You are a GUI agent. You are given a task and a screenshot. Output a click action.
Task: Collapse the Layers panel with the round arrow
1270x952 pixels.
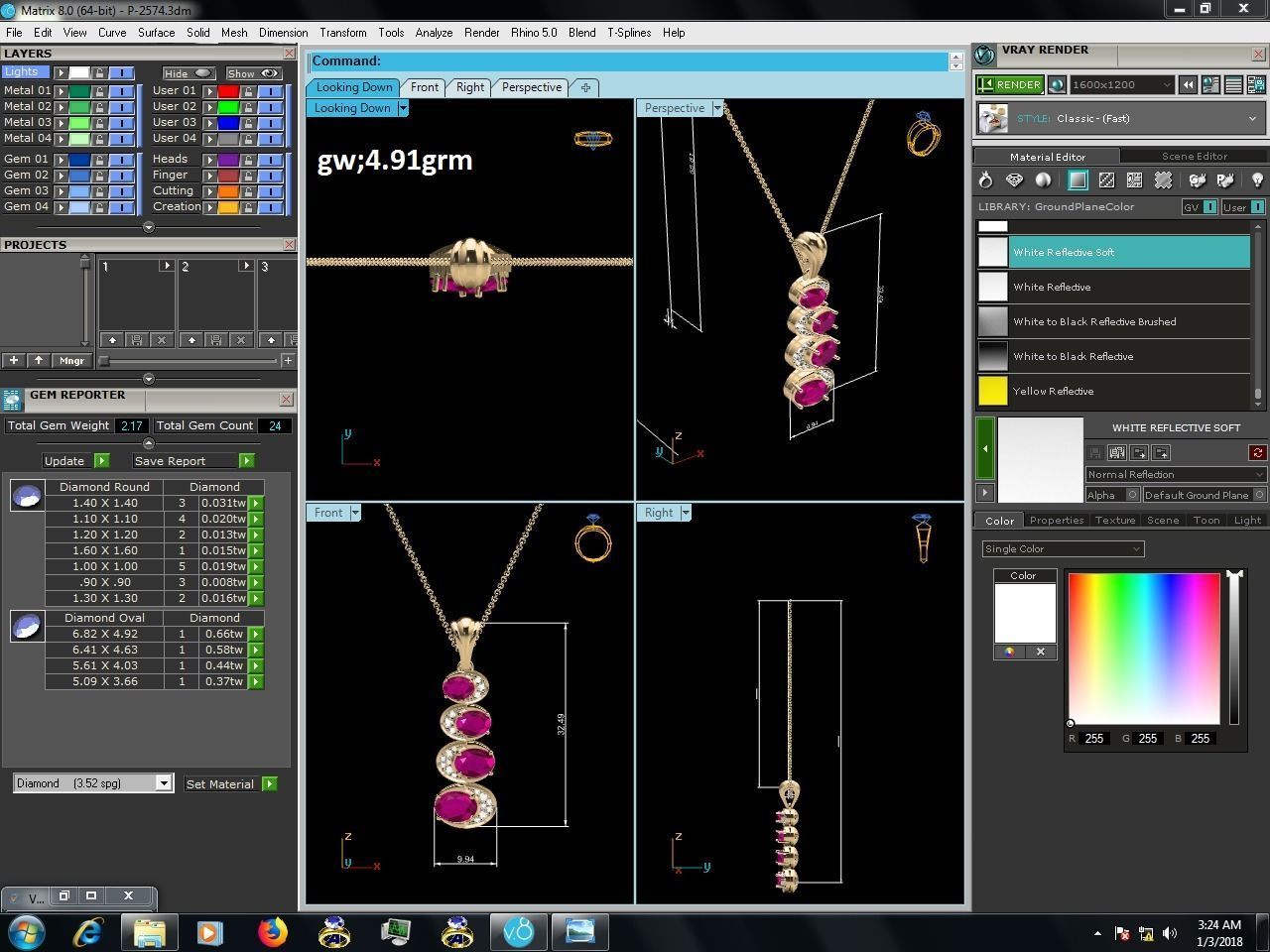[149, 227]
